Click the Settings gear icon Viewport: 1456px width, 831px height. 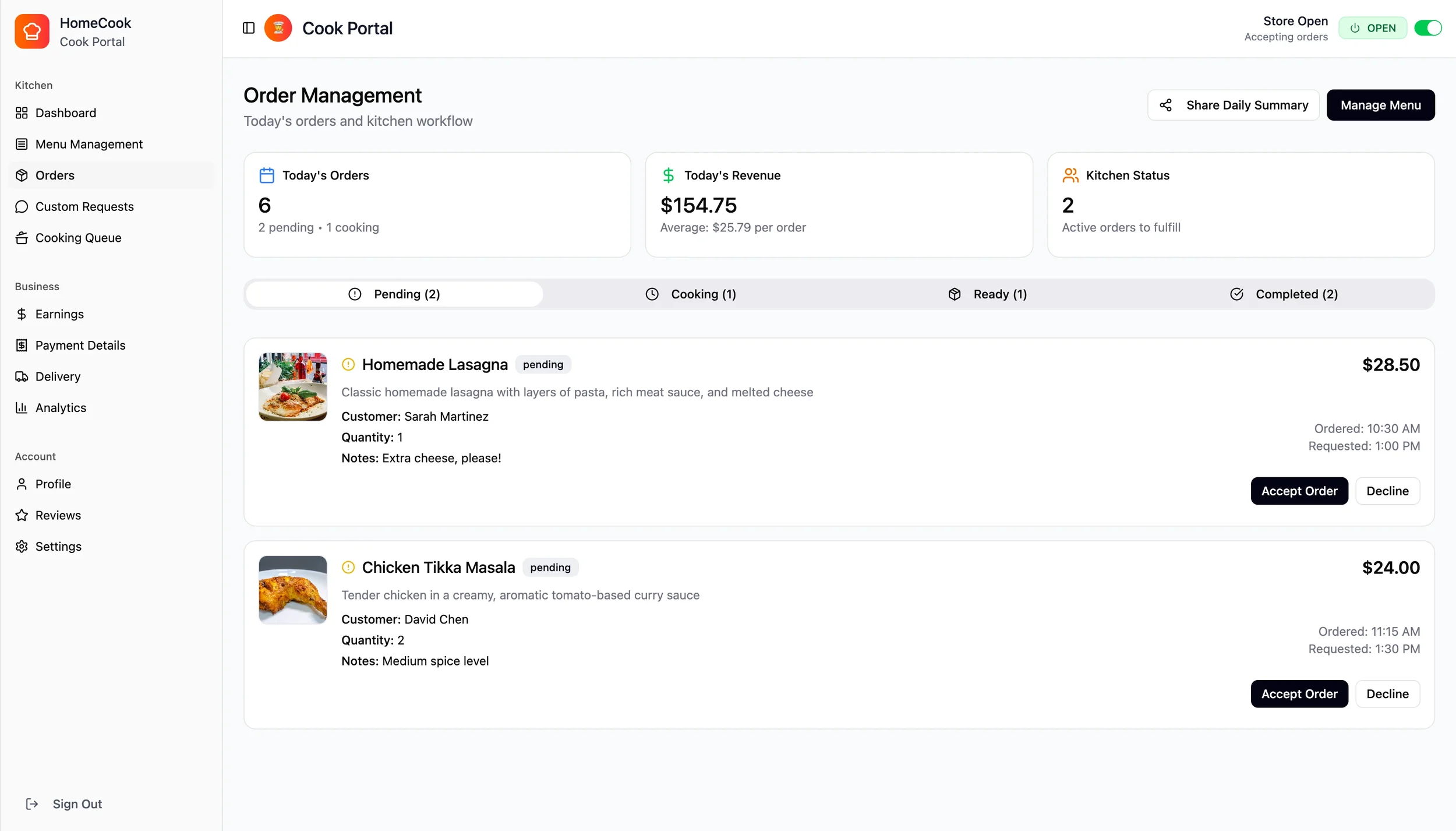pos(22,547)
